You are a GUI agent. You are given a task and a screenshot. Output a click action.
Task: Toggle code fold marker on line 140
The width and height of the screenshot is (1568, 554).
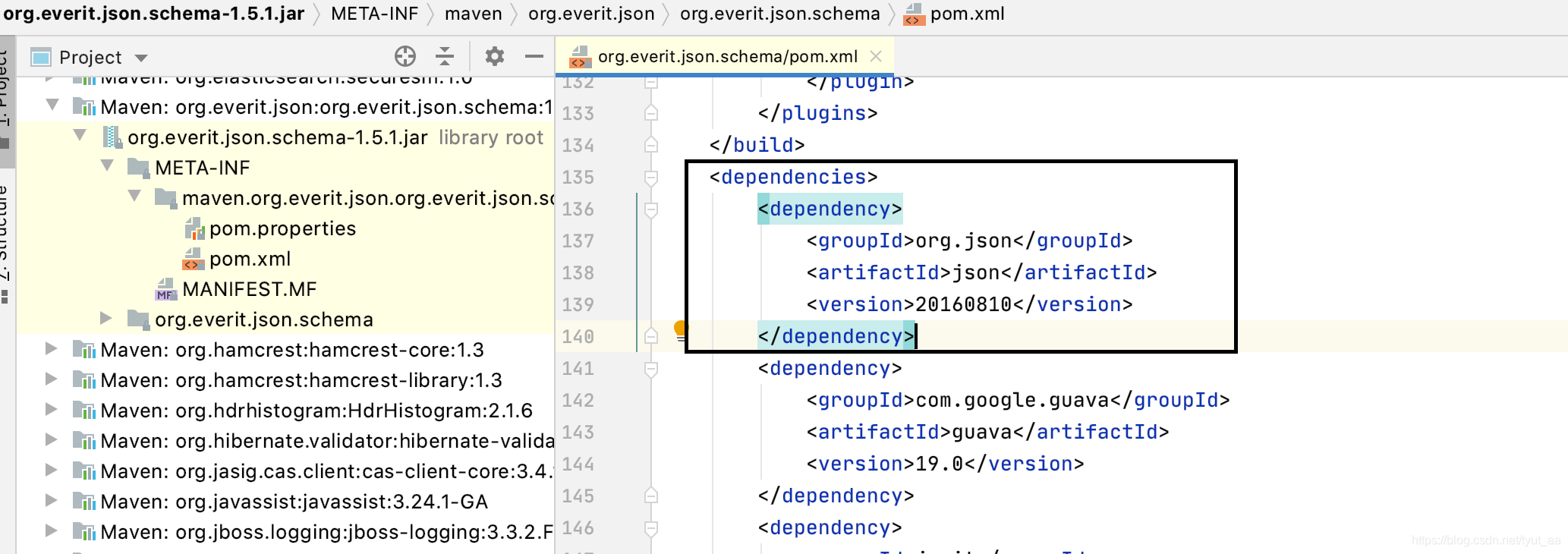pyautogui.click(x=651, y=335)
